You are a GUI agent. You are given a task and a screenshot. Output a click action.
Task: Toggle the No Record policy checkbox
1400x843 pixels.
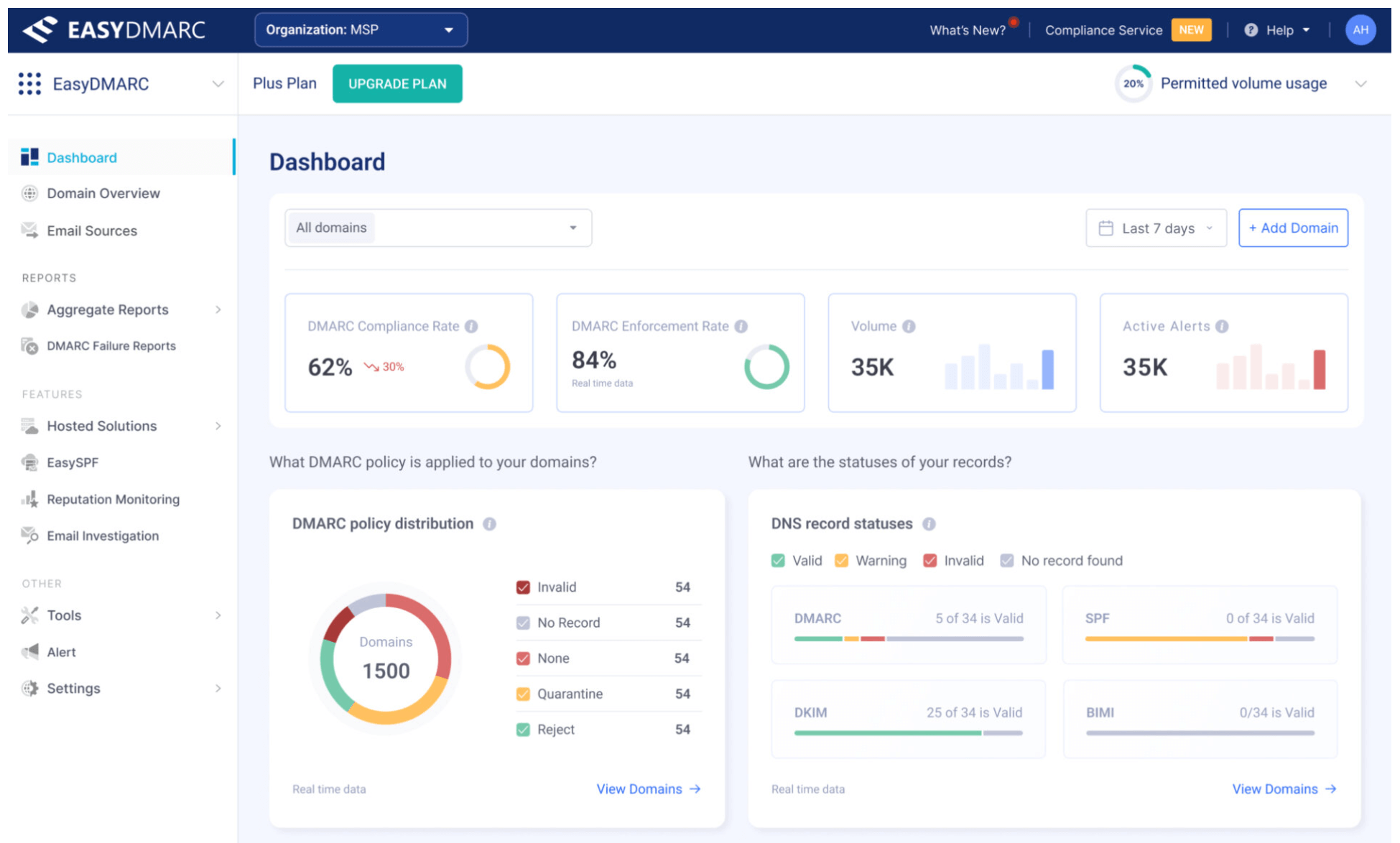point(523,623)
